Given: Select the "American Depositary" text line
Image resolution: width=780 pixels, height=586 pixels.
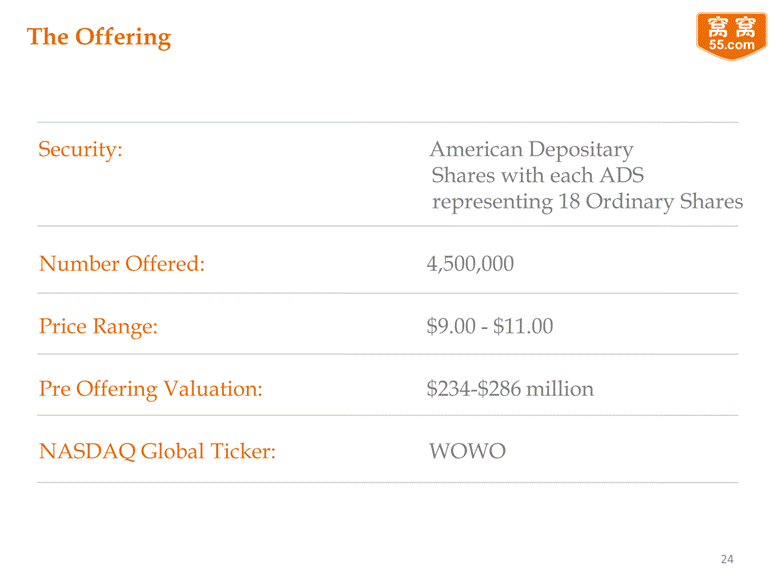Looking at the screenshot, I should [x=531, y=150].
